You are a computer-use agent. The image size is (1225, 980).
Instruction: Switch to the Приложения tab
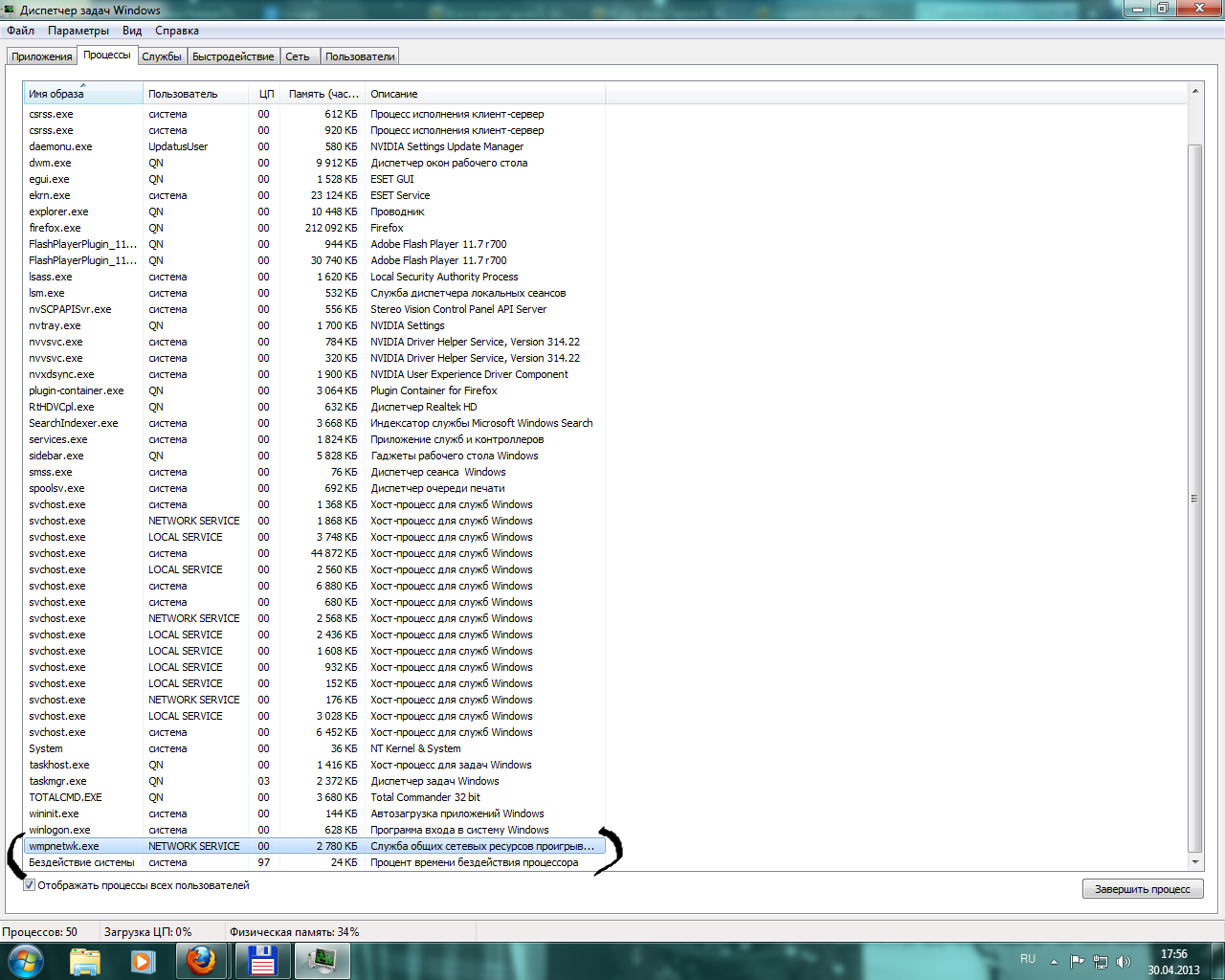tap(42, 56)
